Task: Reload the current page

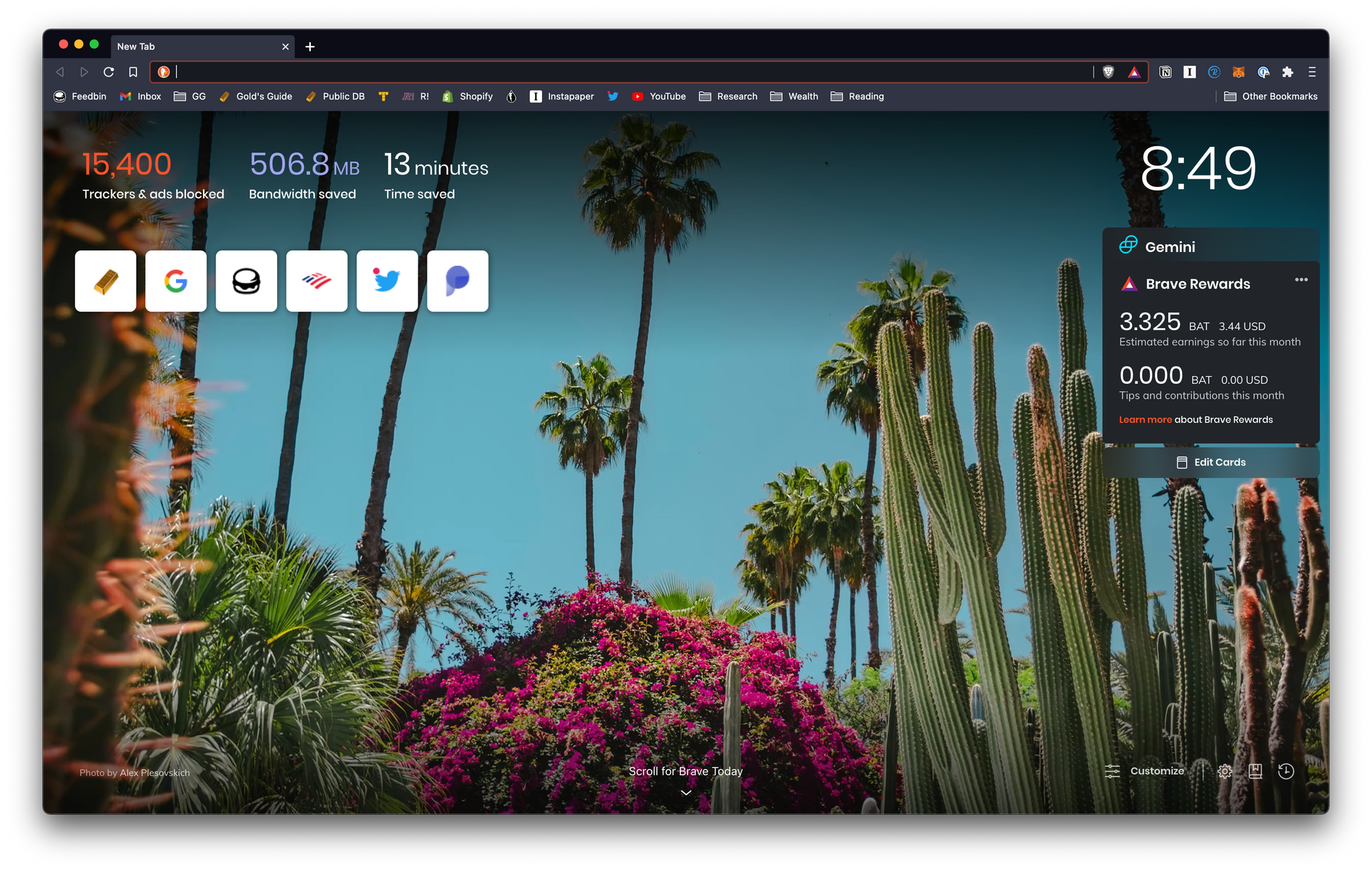Action: (108, 72)
